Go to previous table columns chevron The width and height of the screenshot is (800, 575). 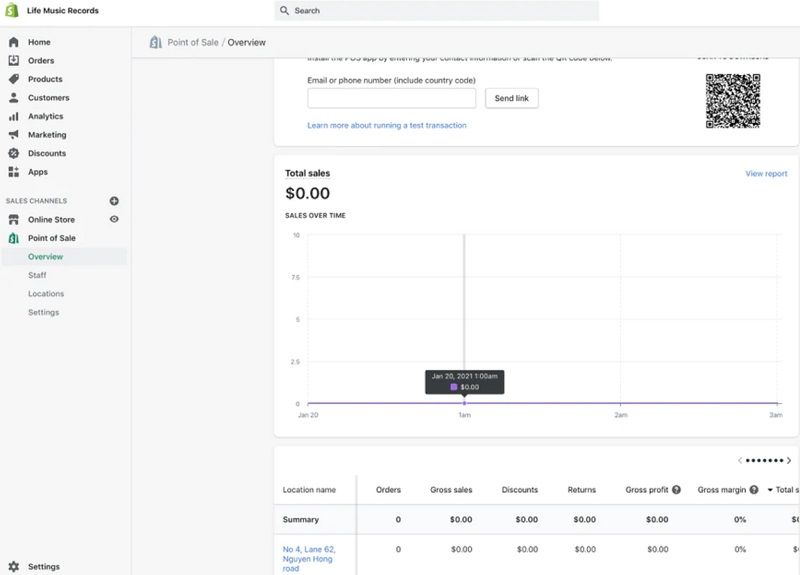coord(740,460)
